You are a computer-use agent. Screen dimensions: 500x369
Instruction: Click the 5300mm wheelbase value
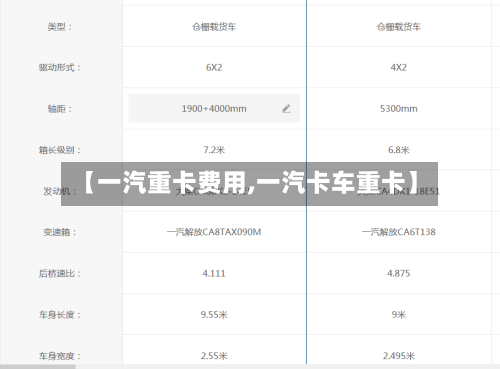click(399, 109)
